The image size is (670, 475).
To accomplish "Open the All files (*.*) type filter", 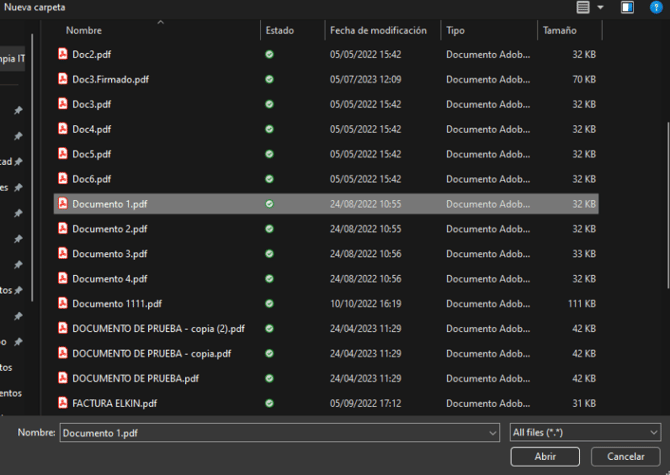I will pos(584,432).
